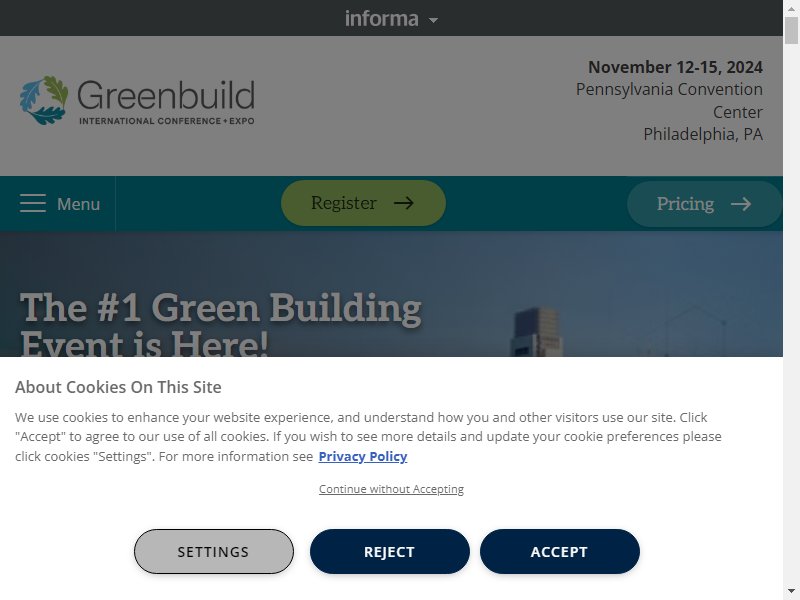The width and height of the screenshot is (800, 600).
Task: Click the hero headline The #1 Green Building Event
Action: [220, 325]
